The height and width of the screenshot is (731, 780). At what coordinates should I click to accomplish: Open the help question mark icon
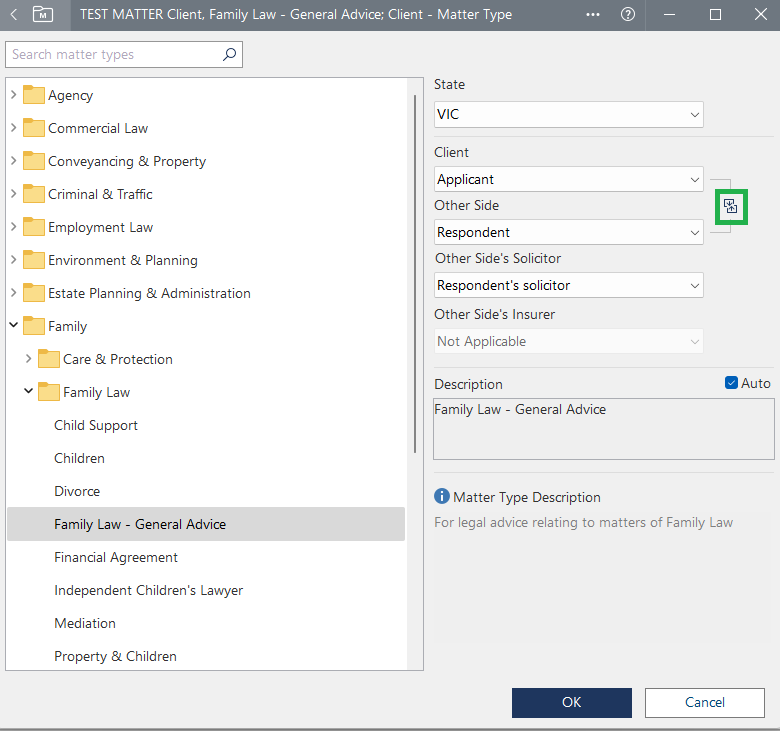pos(628,15)
